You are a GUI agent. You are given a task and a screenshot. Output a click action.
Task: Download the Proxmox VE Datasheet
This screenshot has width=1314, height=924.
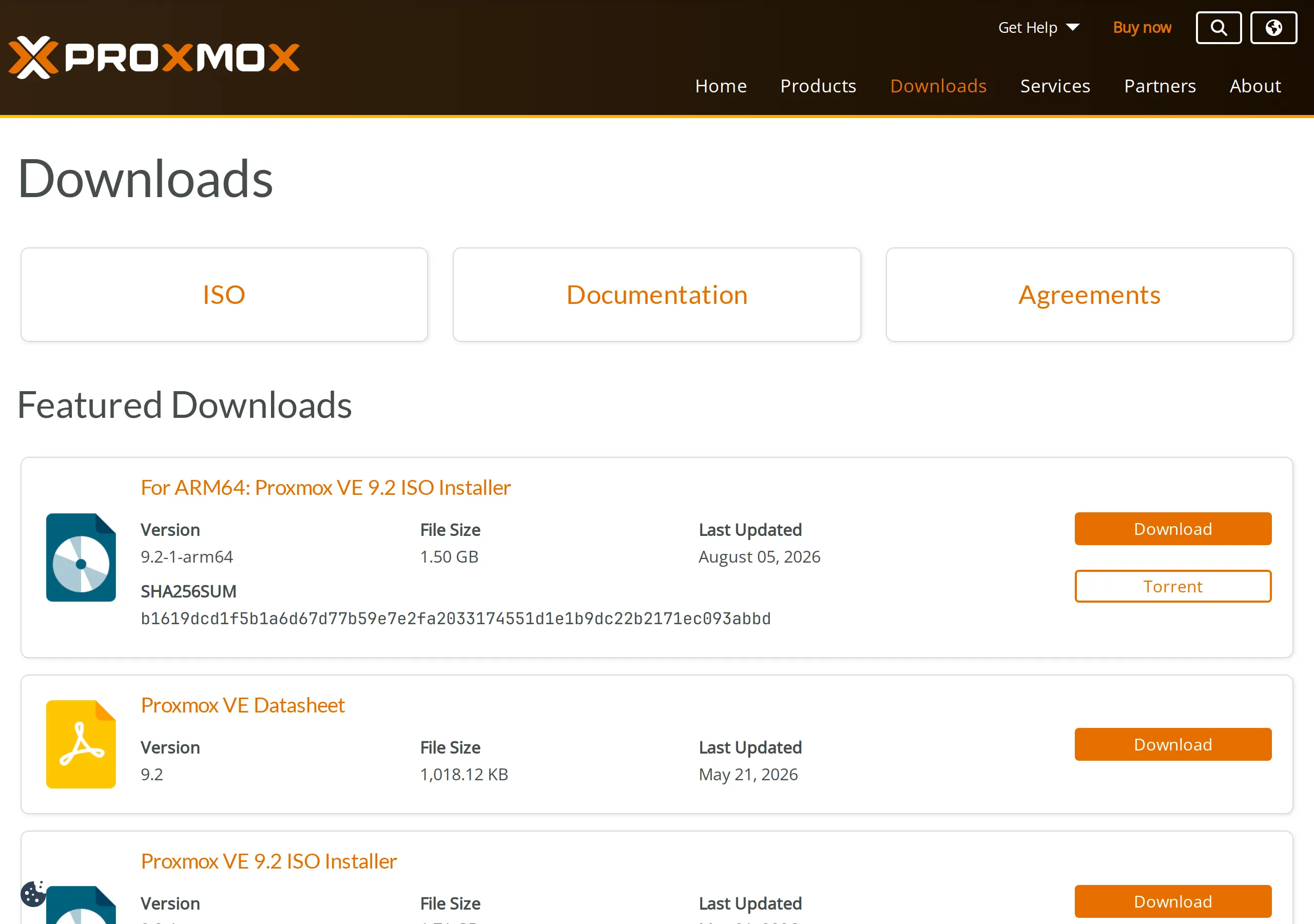pos(1173,744)
